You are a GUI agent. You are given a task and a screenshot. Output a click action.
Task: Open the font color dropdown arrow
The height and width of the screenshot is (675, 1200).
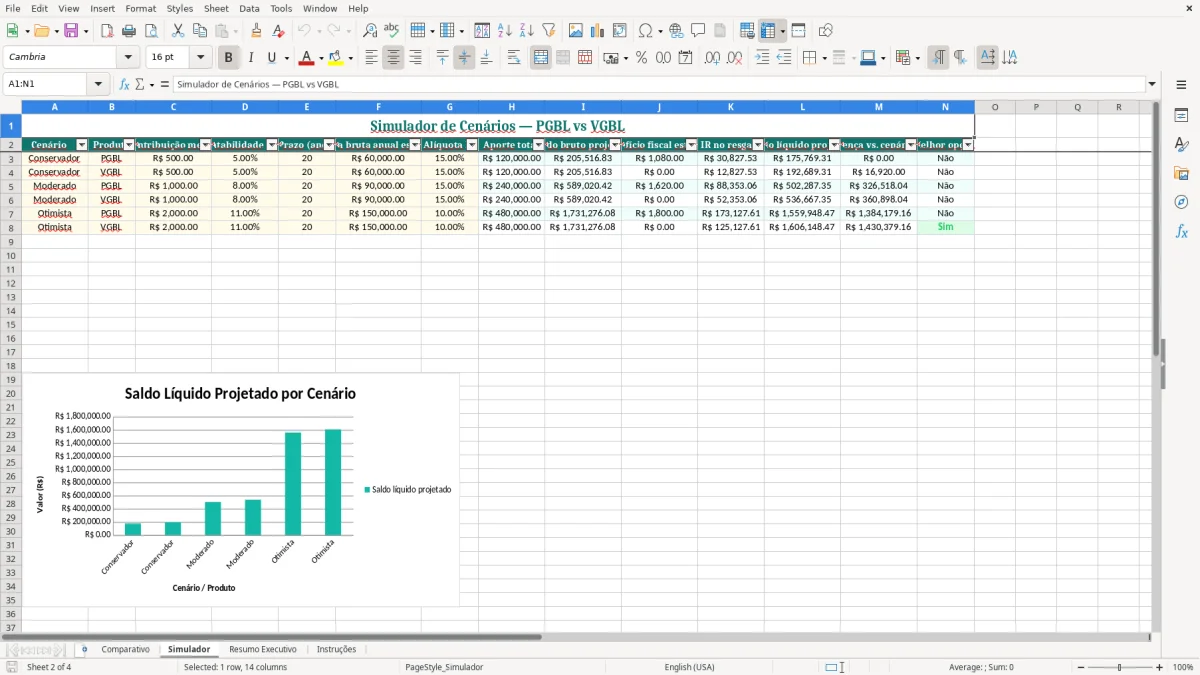coord(321,58)
